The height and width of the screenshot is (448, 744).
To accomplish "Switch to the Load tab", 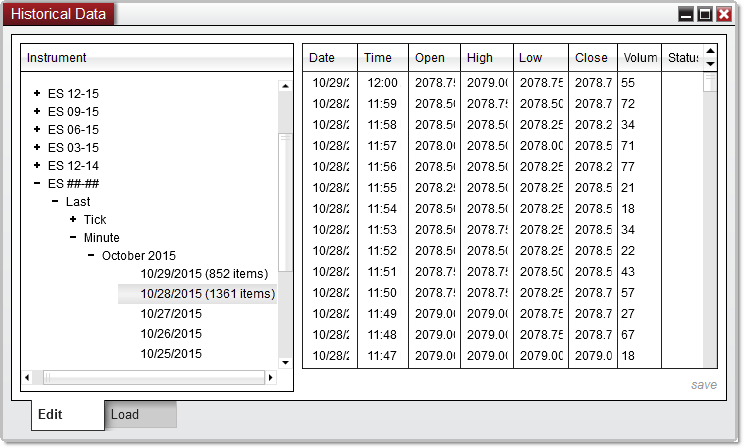I will pos(125,414).
